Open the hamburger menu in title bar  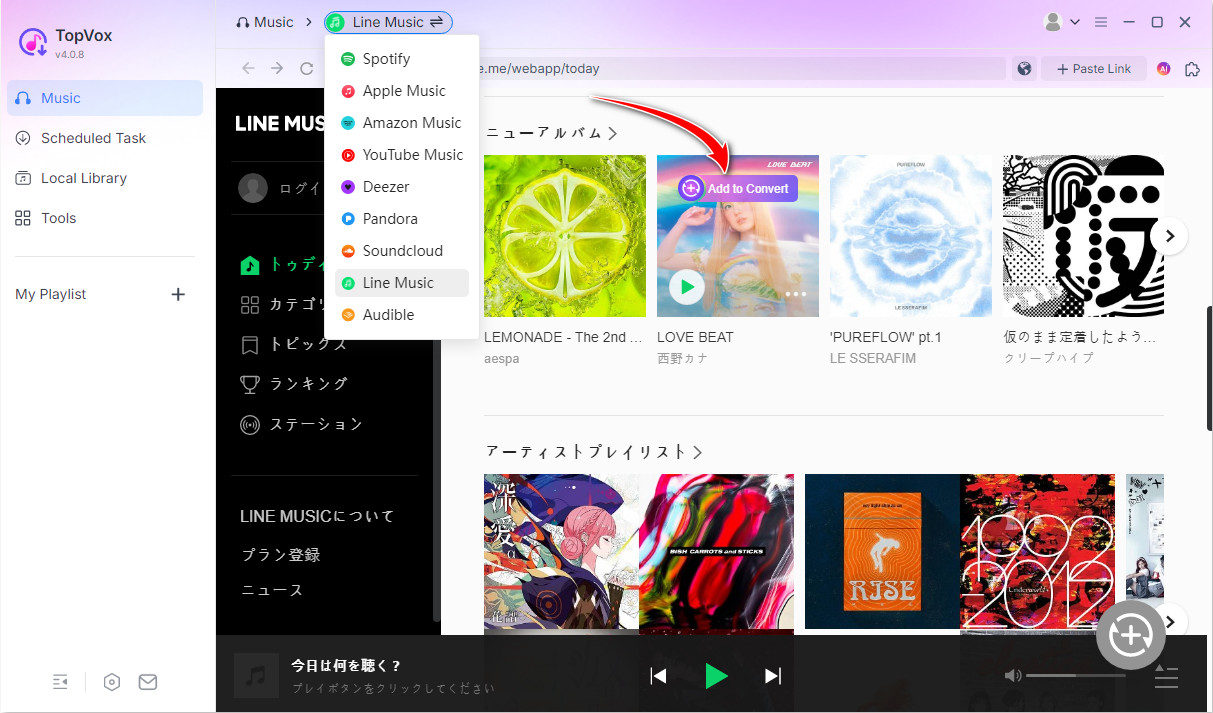1101,22
